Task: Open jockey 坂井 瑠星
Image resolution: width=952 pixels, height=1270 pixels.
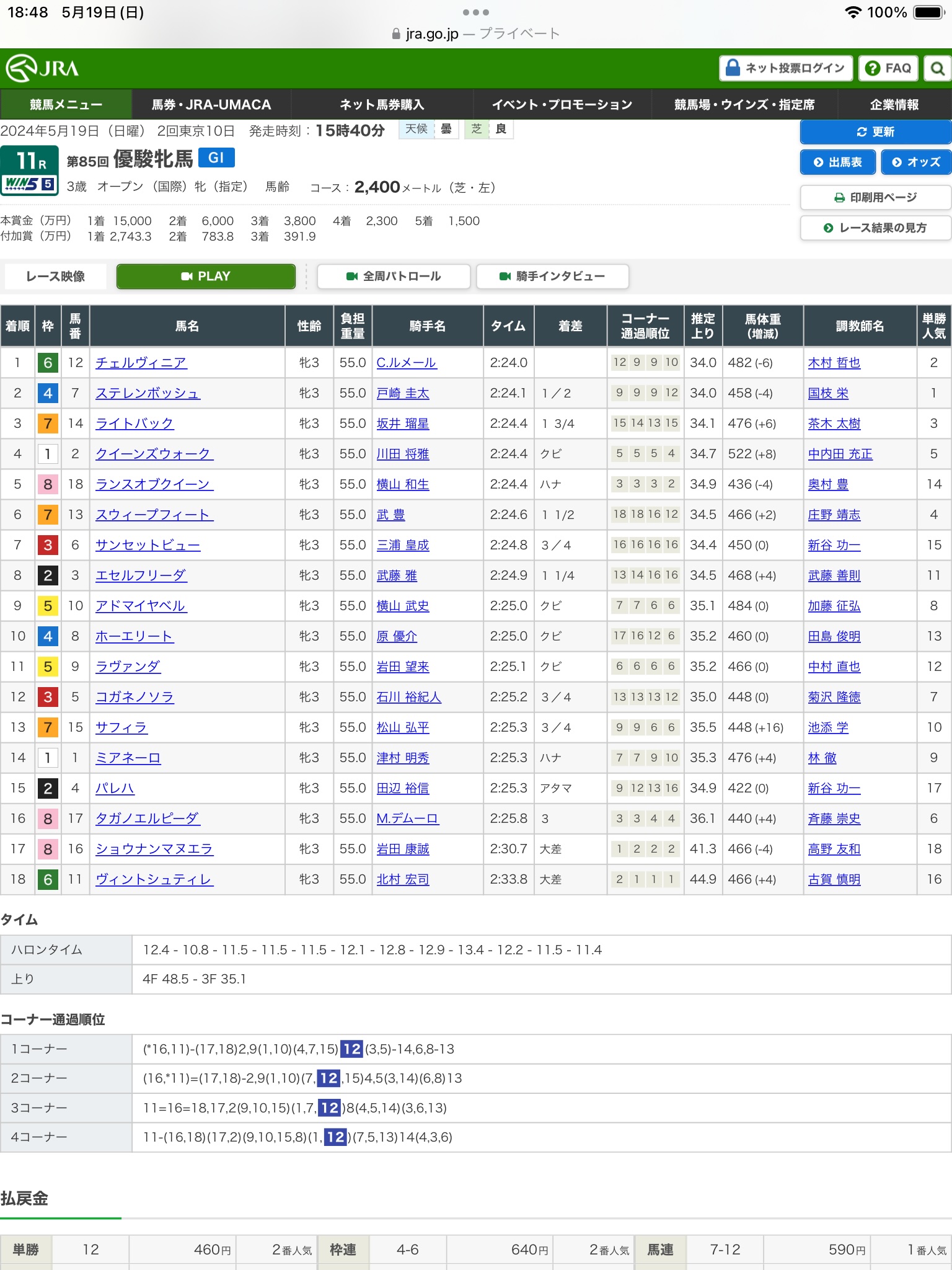Action: point(403,424)
